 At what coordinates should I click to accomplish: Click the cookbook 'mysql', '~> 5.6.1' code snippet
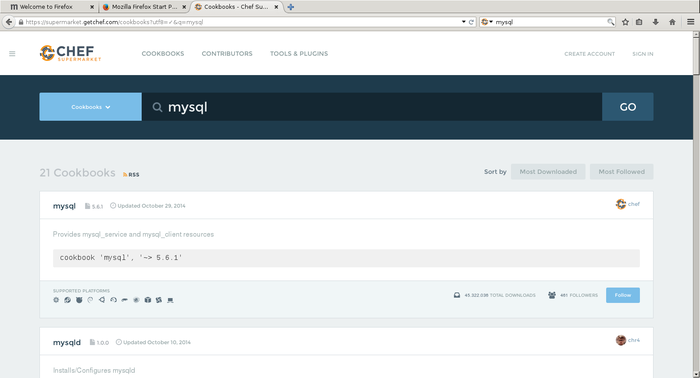pyautogui.click(x=346, y=258)
